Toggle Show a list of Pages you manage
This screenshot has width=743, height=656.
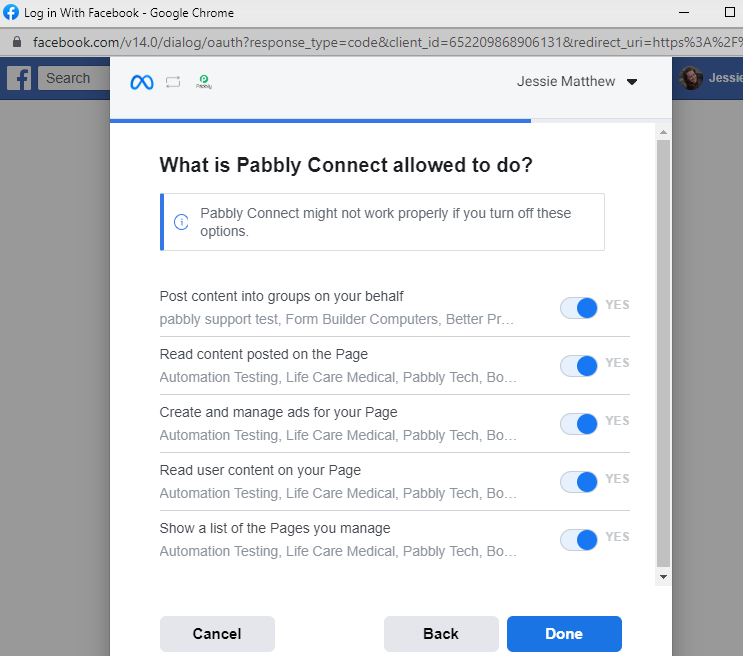tap(579, 540)
